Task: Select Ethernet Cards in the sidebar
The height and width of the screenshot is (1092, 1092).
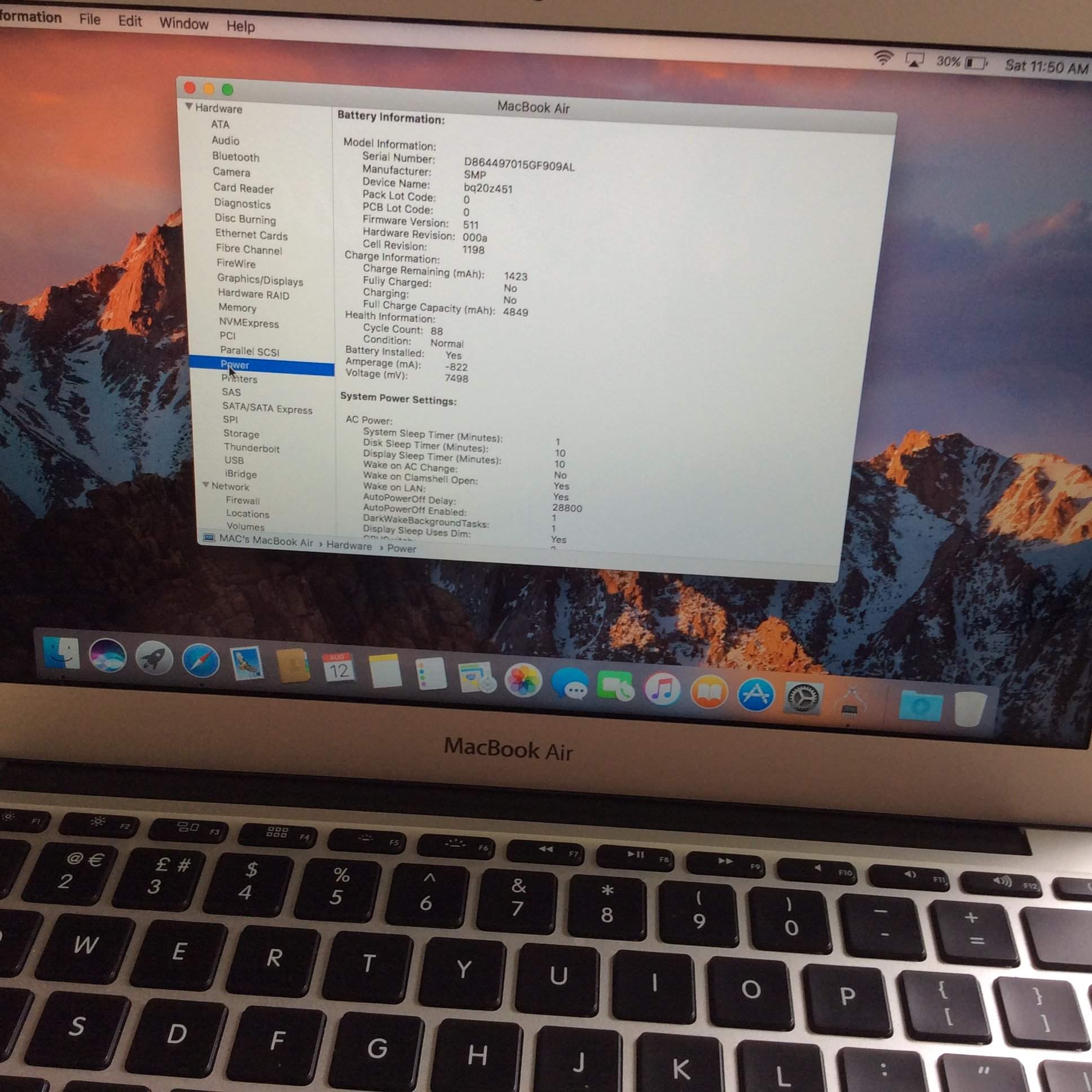Action: [x=252, y=234]
